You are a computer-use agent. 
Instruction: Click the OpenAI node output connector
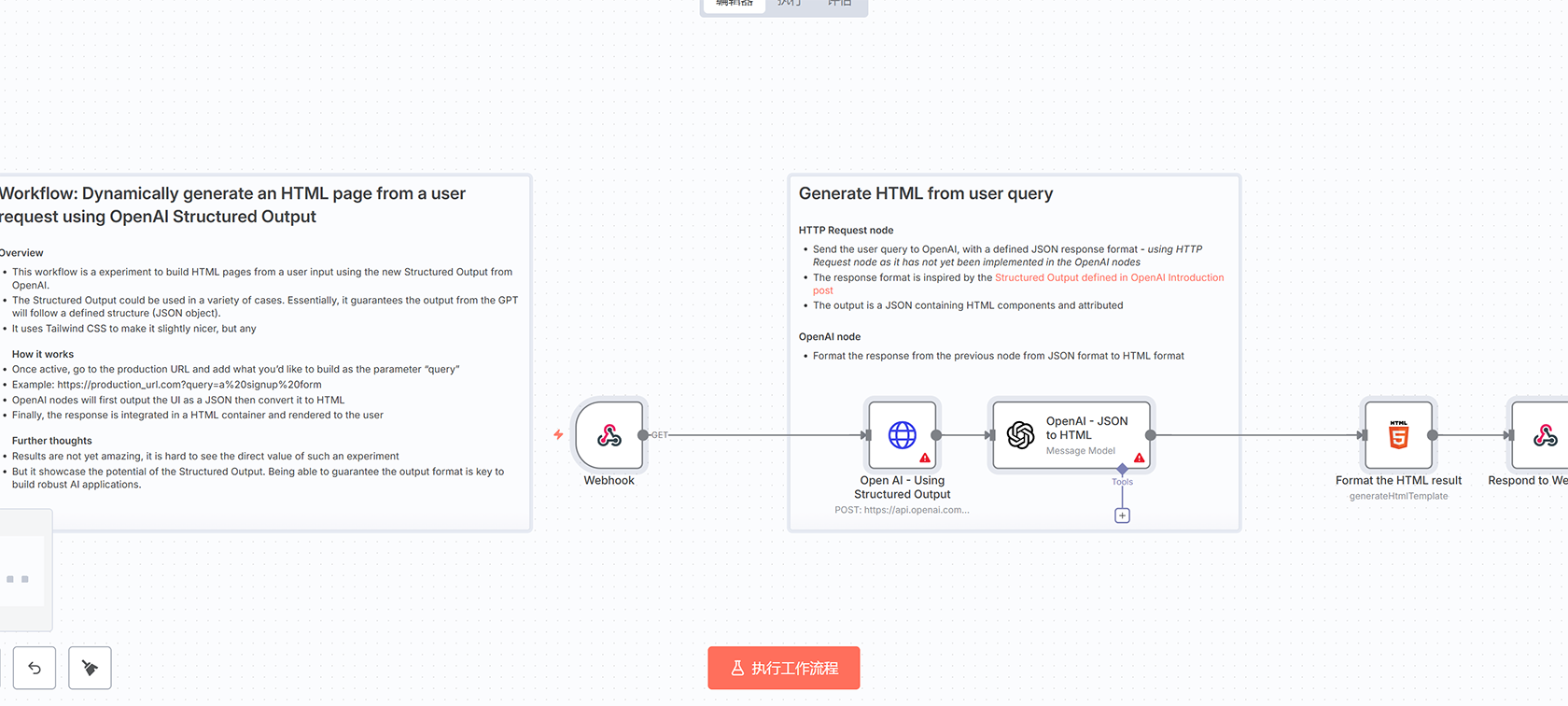click(x=1151, y=435)
